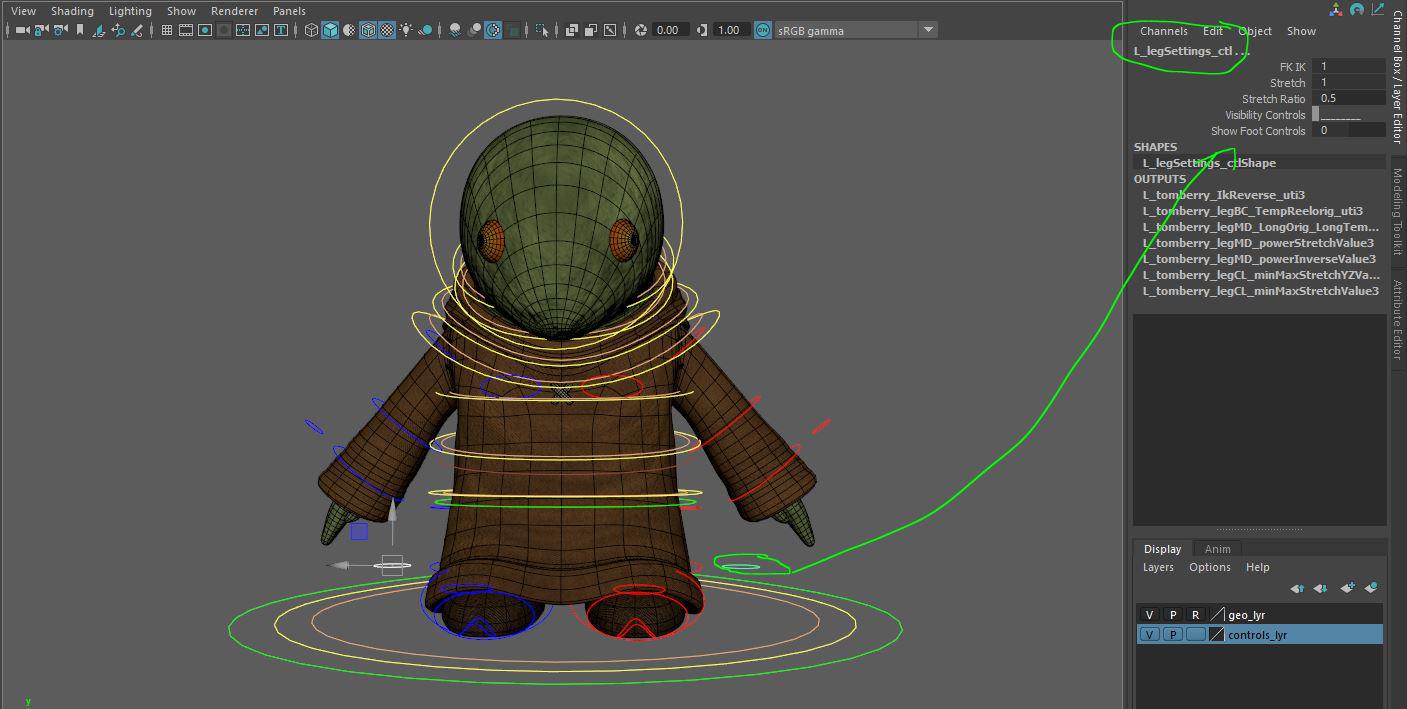Click the wireframe cube display icon
Viewport: 1407px width, 709px height.
tap(311, 30)
